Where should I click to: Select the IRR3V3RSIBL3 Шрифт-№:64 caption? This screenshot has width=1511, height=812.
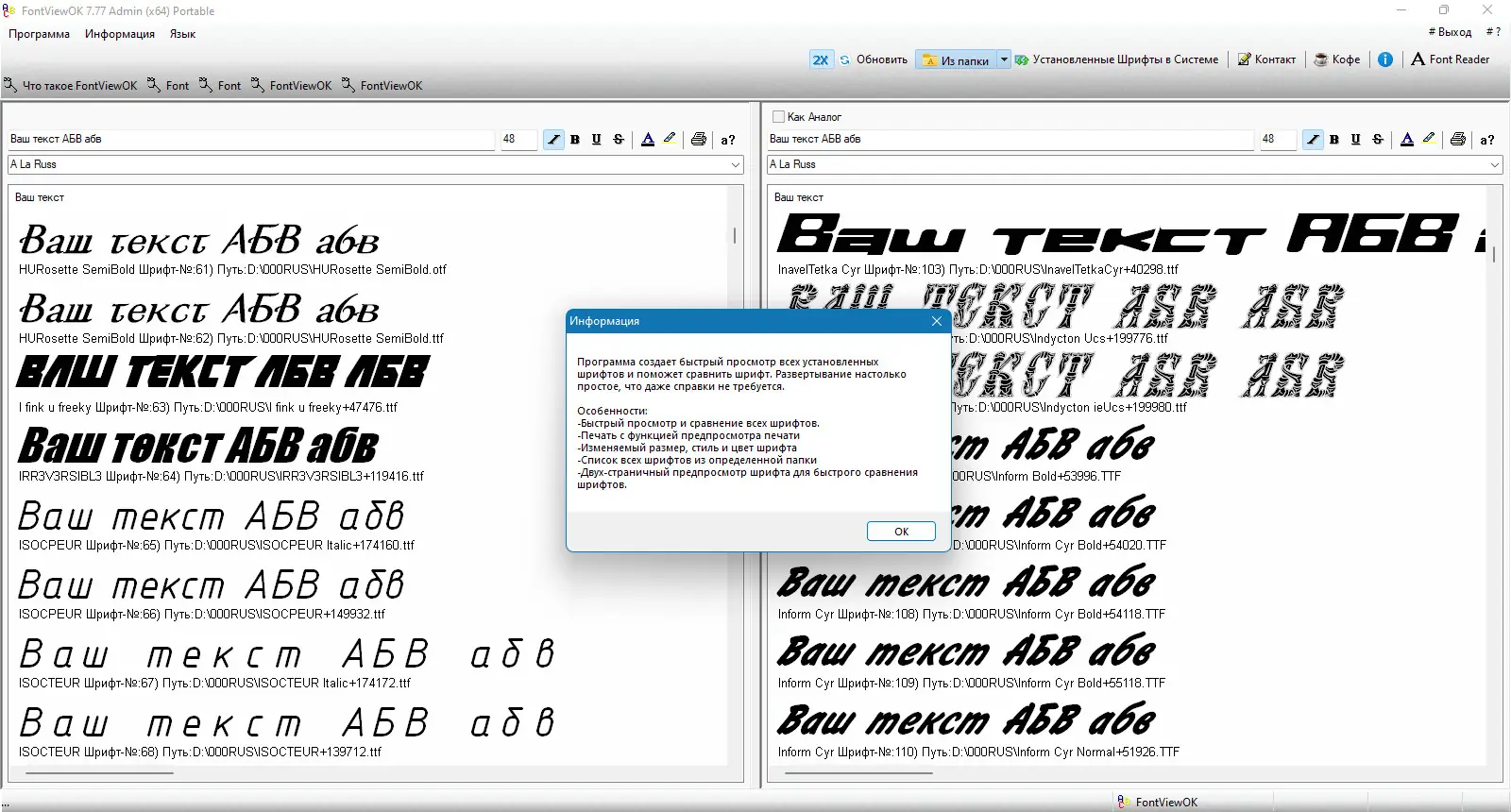pyautogui.click(x=221, y=477)
